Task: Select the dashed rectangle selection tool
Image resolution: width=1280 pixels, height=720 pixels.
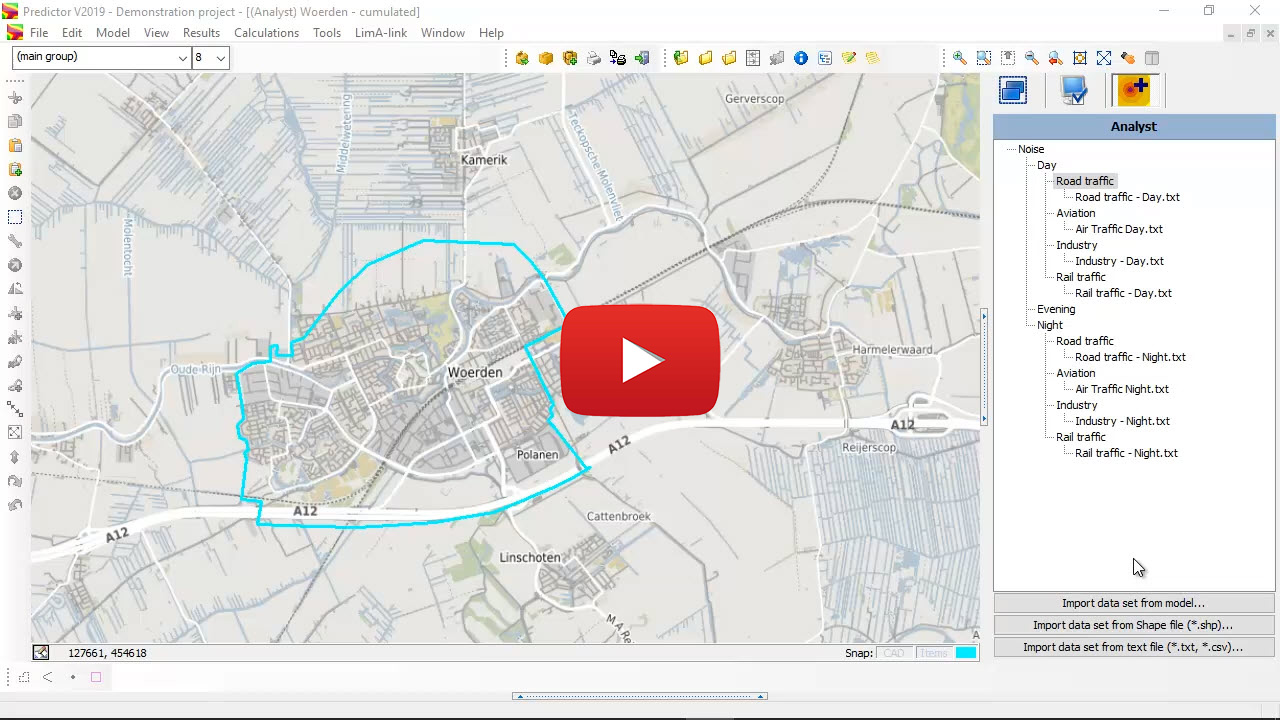Action: 15,217
